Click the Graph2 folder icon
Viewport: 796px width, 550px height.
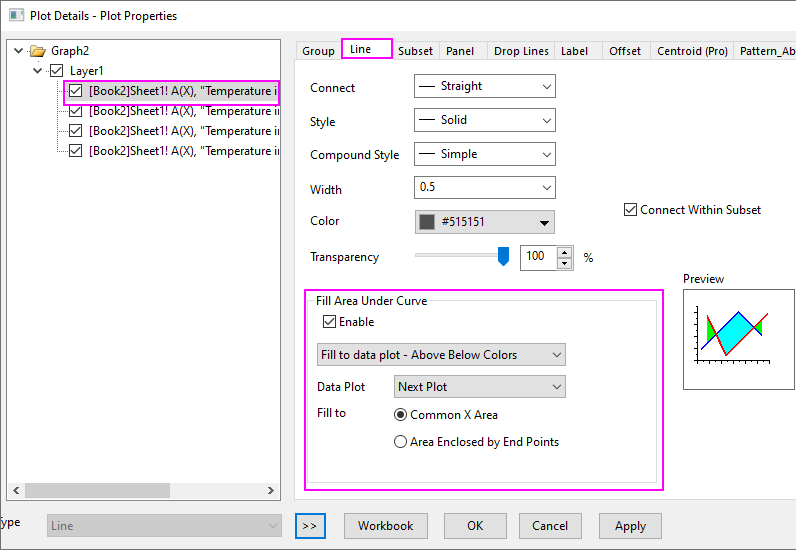coord(38,51)
